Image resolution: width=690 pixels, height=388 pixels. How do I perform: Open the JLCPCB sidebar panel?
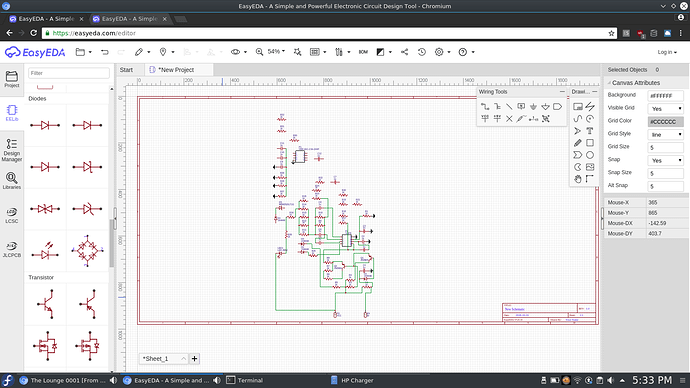(x=12, y=249)
